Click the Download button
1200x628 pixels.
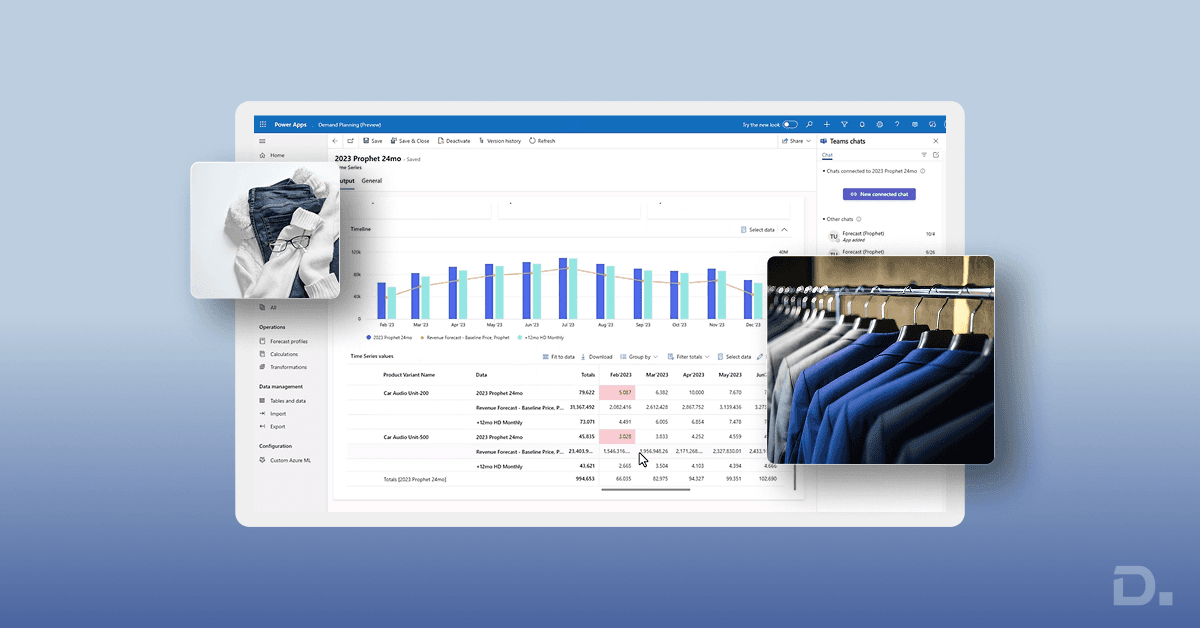[x=597, y=356]
